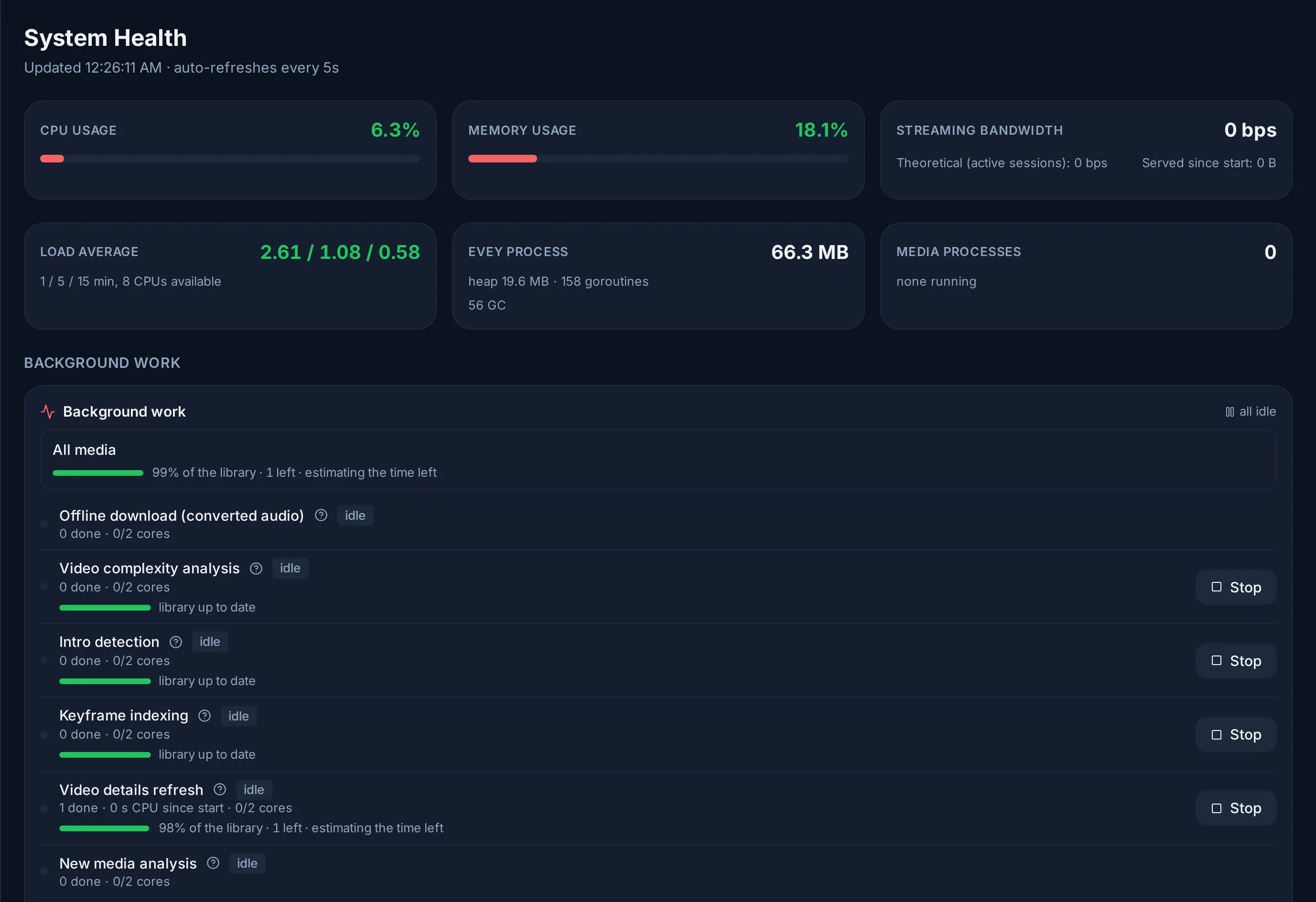Screen dimensions: 1316x902
Task: Stop the Keyframe indexing job
Action: [x=1236, y=734]
